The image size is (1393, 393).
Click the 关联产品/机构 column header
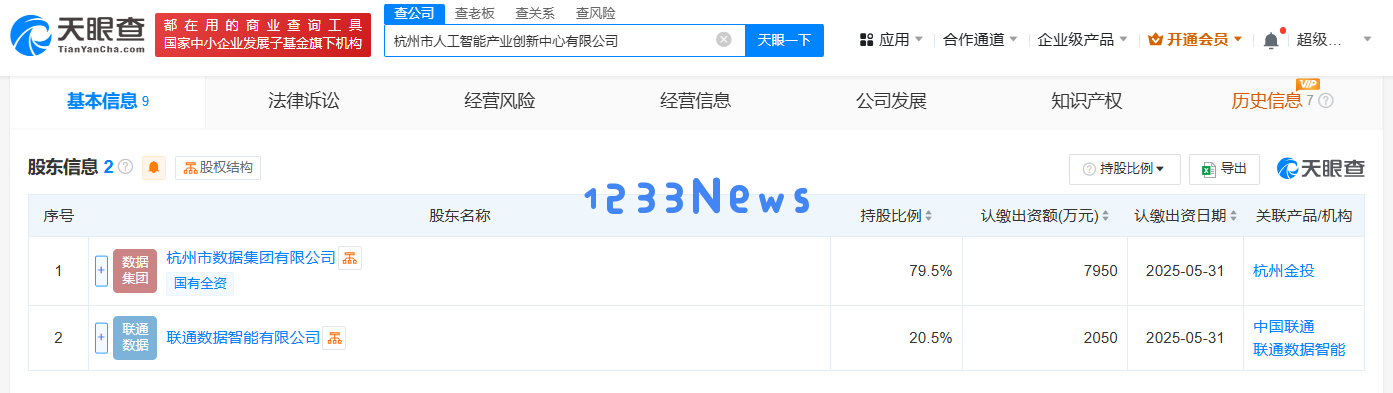click(1304, 216)
